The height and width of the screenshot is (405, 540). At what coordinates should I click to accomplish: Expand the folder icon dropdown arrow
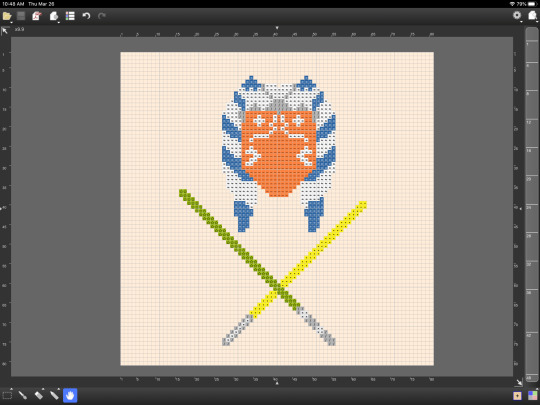point(12,22)
